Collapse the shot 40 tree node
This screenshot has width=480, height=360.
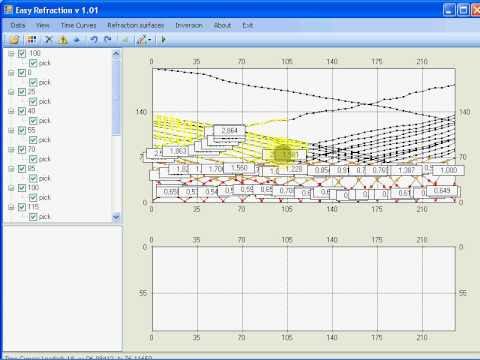click(11, 111)
